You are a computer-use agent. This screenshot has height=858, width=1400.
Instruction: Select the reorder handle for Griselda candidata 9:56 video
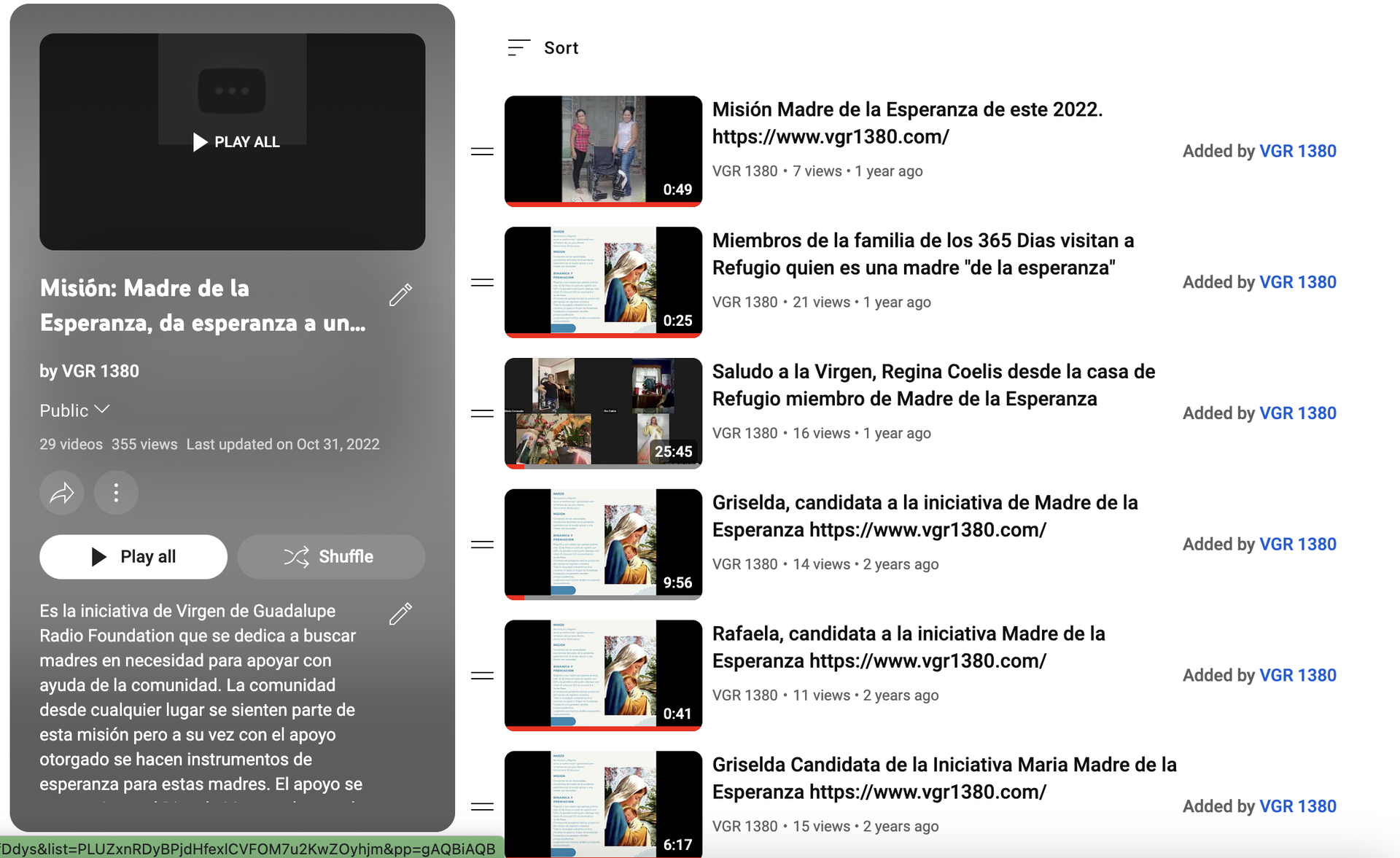tap(482, 545)
